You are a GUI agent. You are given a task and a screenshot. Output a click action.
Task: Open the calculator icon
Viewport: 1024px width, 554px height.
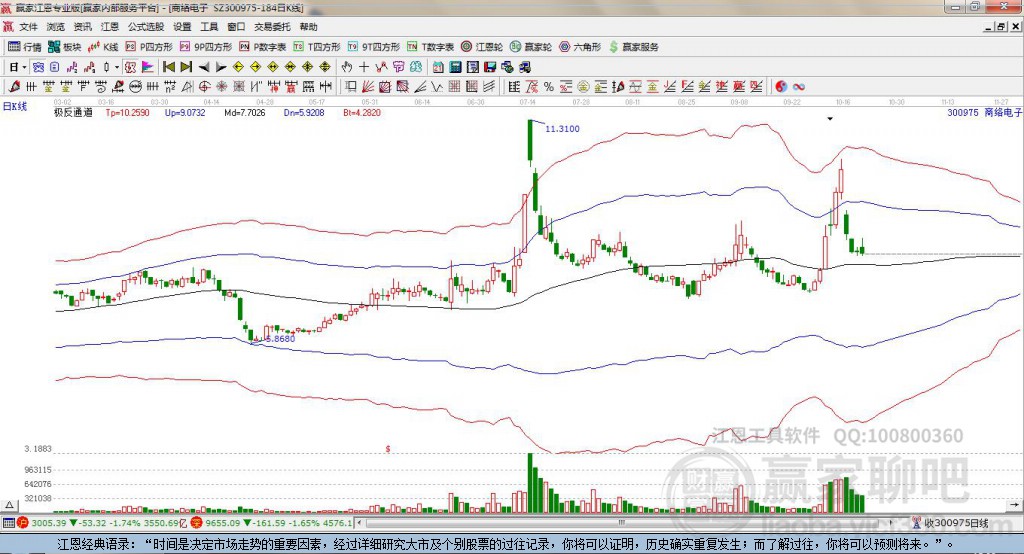(x=455, y=67)
